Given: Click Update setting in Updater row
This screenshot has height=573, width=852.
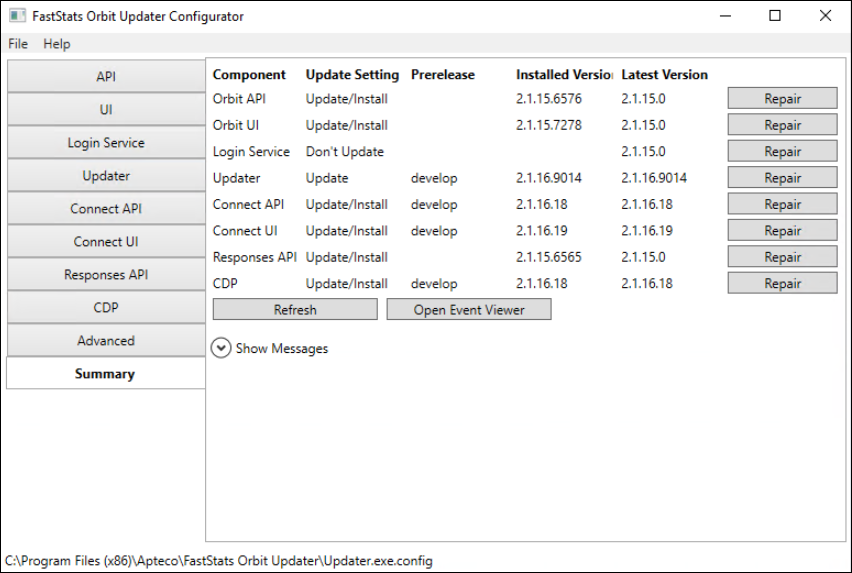Looking at the screenshot, I should click(x=327, y=178).
